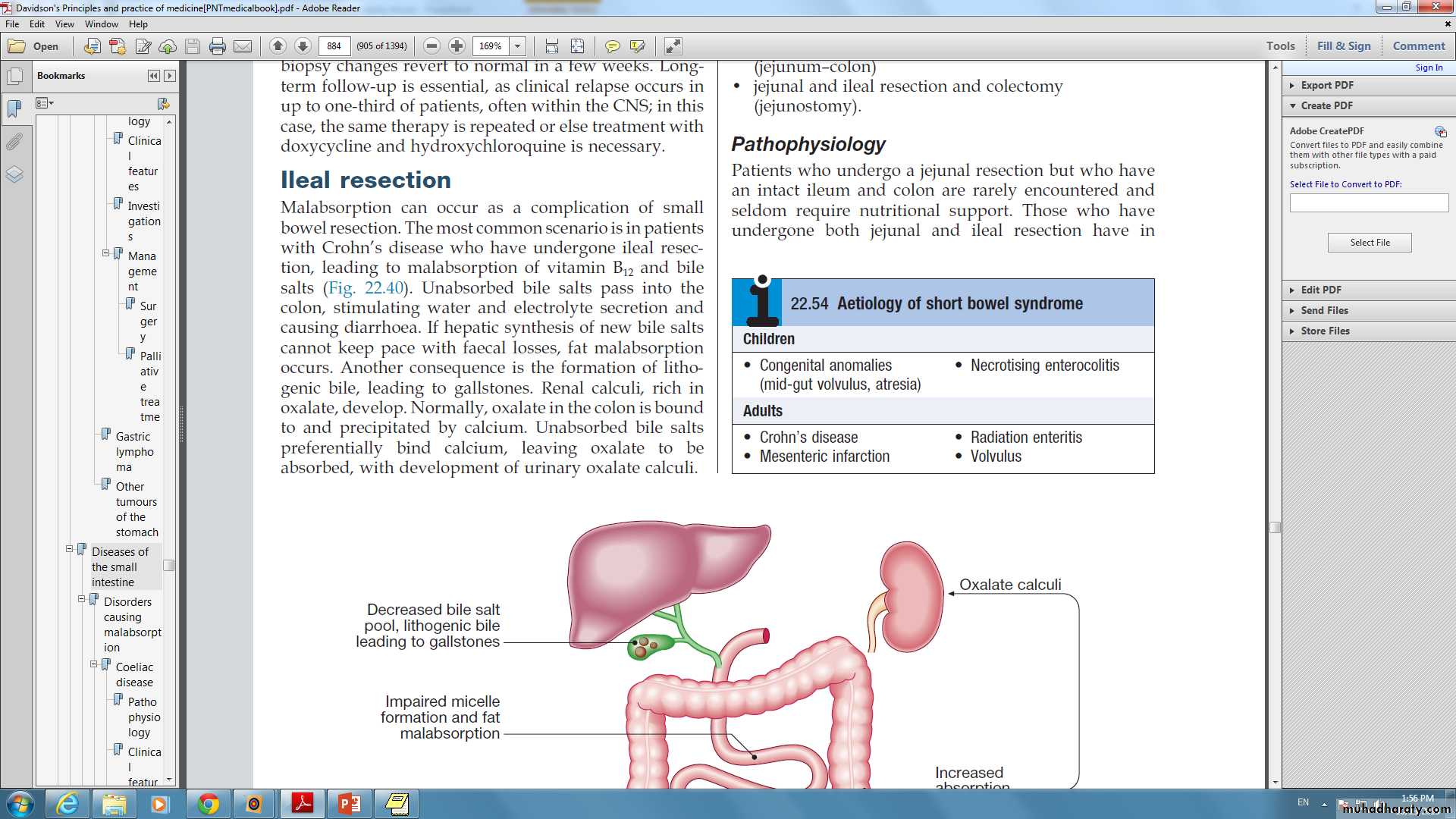
Task: Follow the Fig. 22.40 link
Action: (x=366, y=288)
